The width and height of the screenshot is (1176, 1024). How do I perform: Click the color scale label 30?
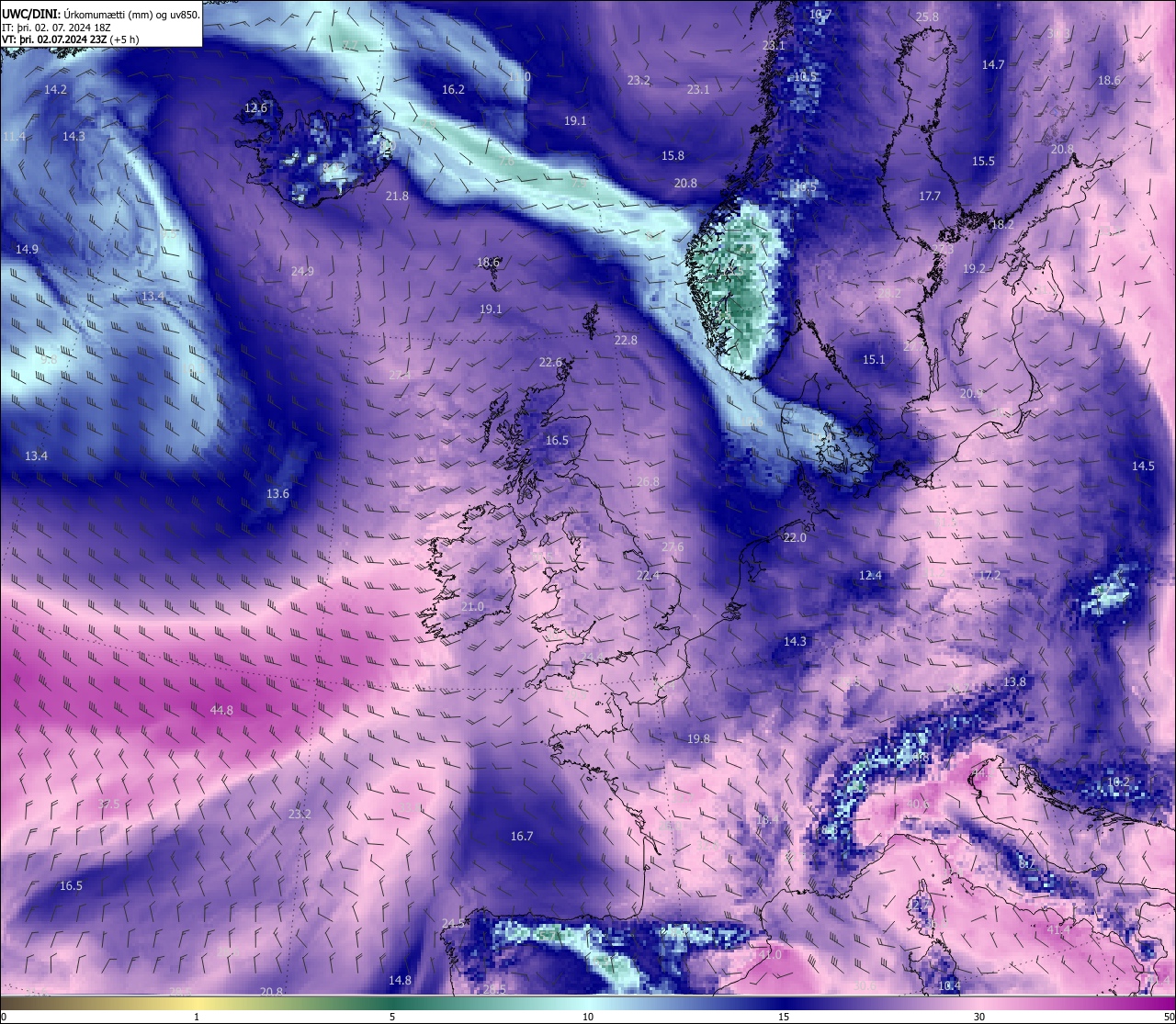[979, 1017]
